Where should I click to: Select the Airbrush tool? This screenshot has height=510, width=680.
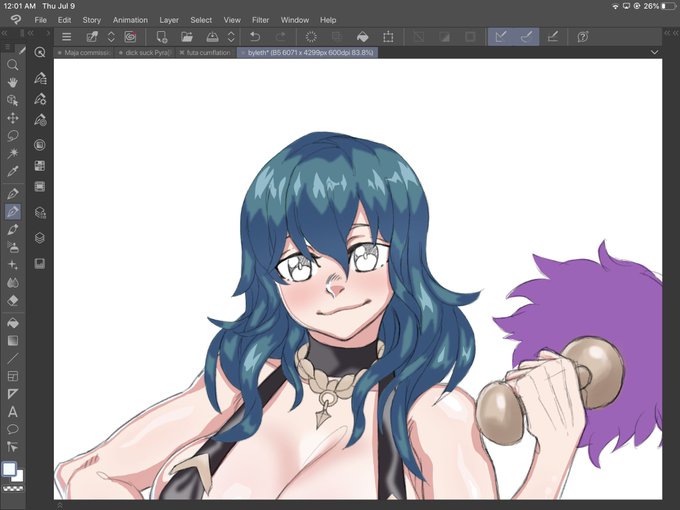(13, 247)
